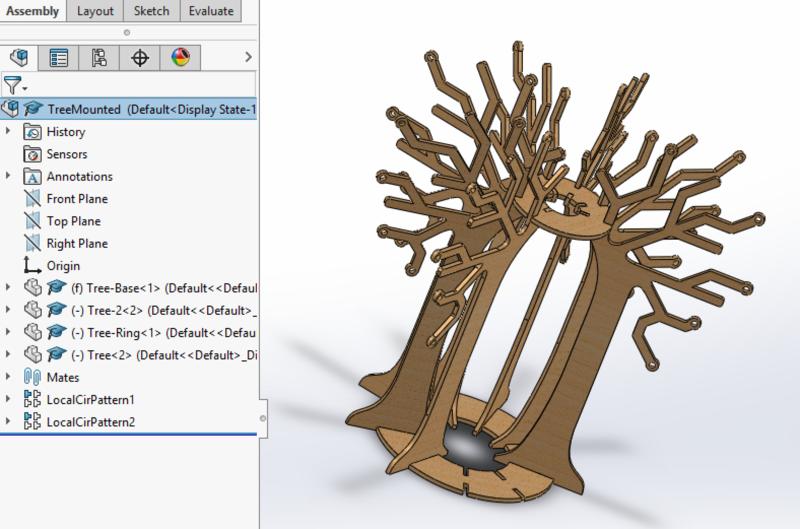Select the (-) Tree-2<2> component
This screenshot has width=800, height=529.
tap(164, 311)
